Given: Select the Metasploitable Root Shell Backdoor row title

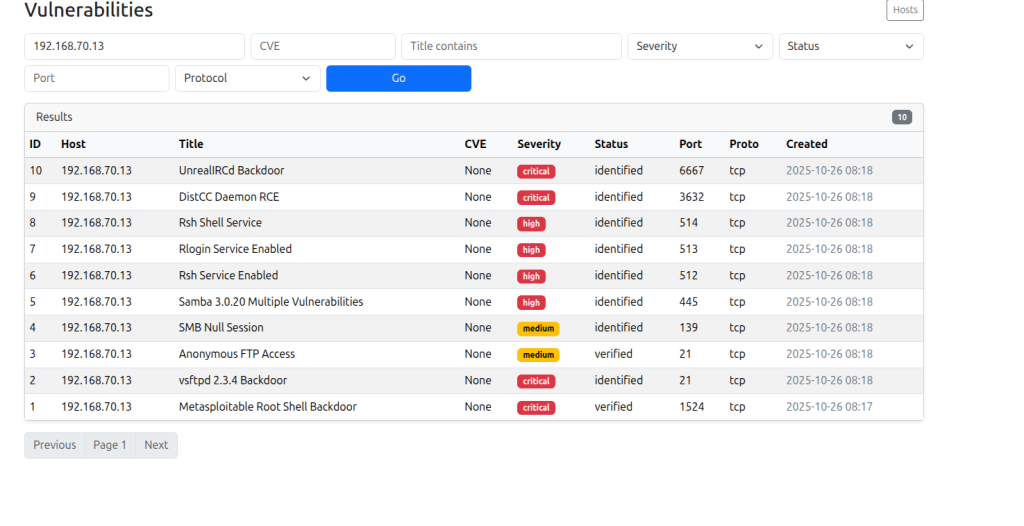Looking at the screenshot, I should pyautogui.click(x=267, y=407).
